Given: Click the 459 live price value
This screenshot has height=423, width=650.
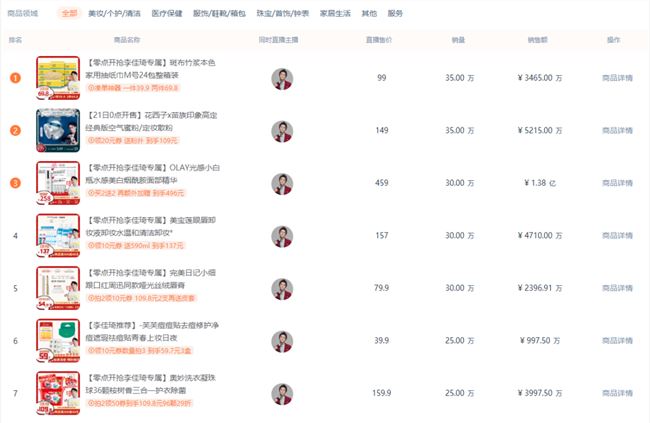Looking at the screenshot, I should tap(381, 183).
